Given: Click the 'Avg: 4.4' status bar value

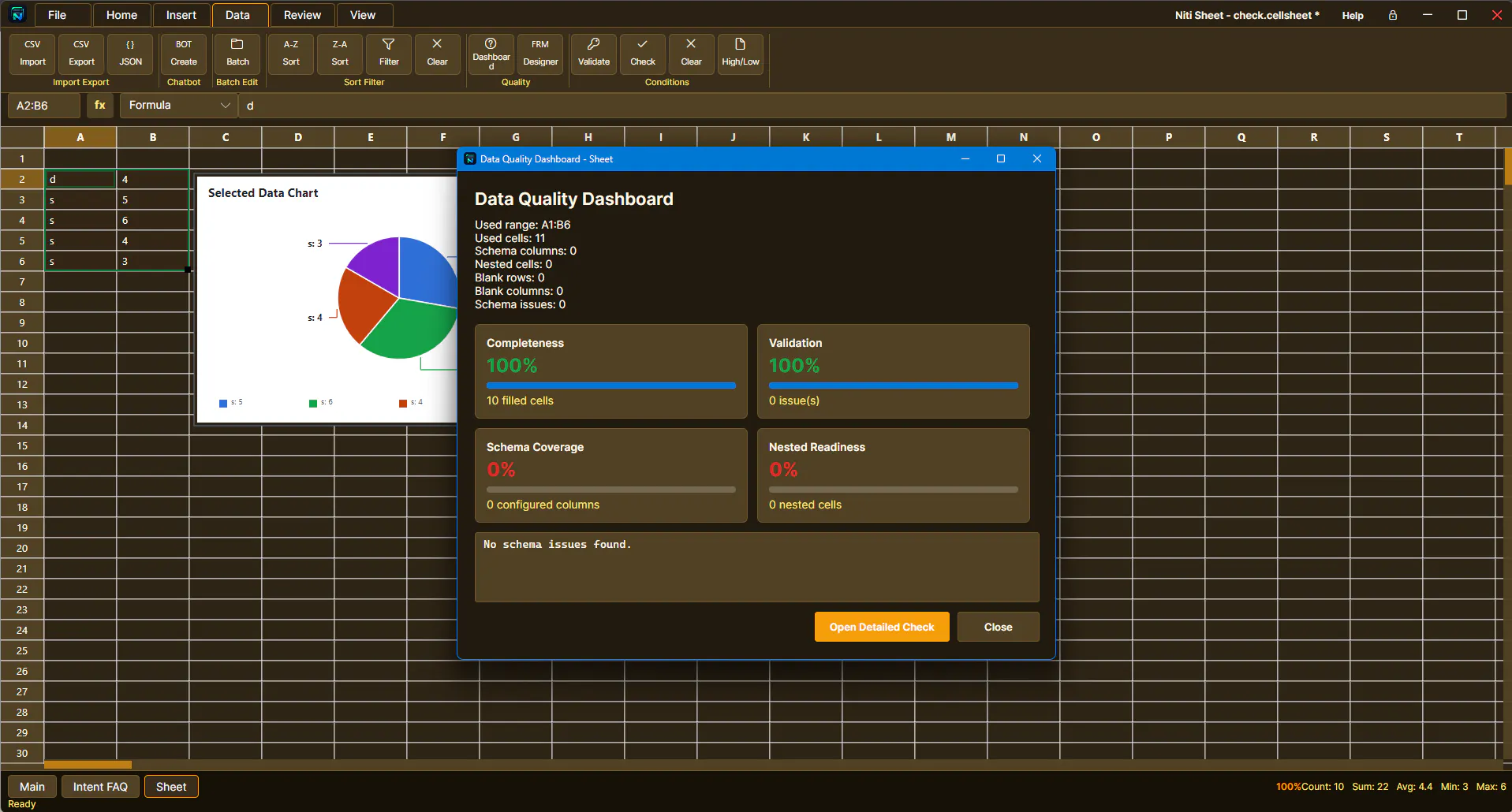Looking at the screenshot, I should pos(1414,787).
